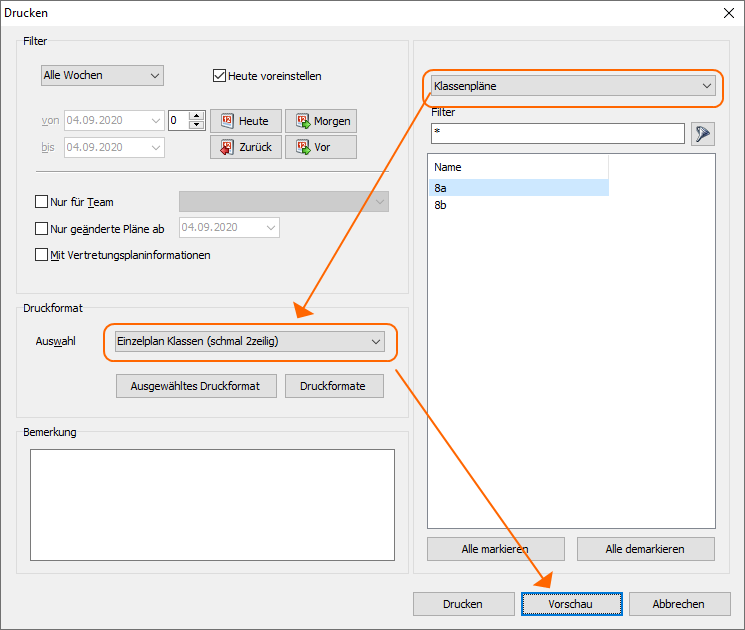Increase the week offset spinner value
The height and width of the screenshot is (630, 745).
tap(197, 116)
